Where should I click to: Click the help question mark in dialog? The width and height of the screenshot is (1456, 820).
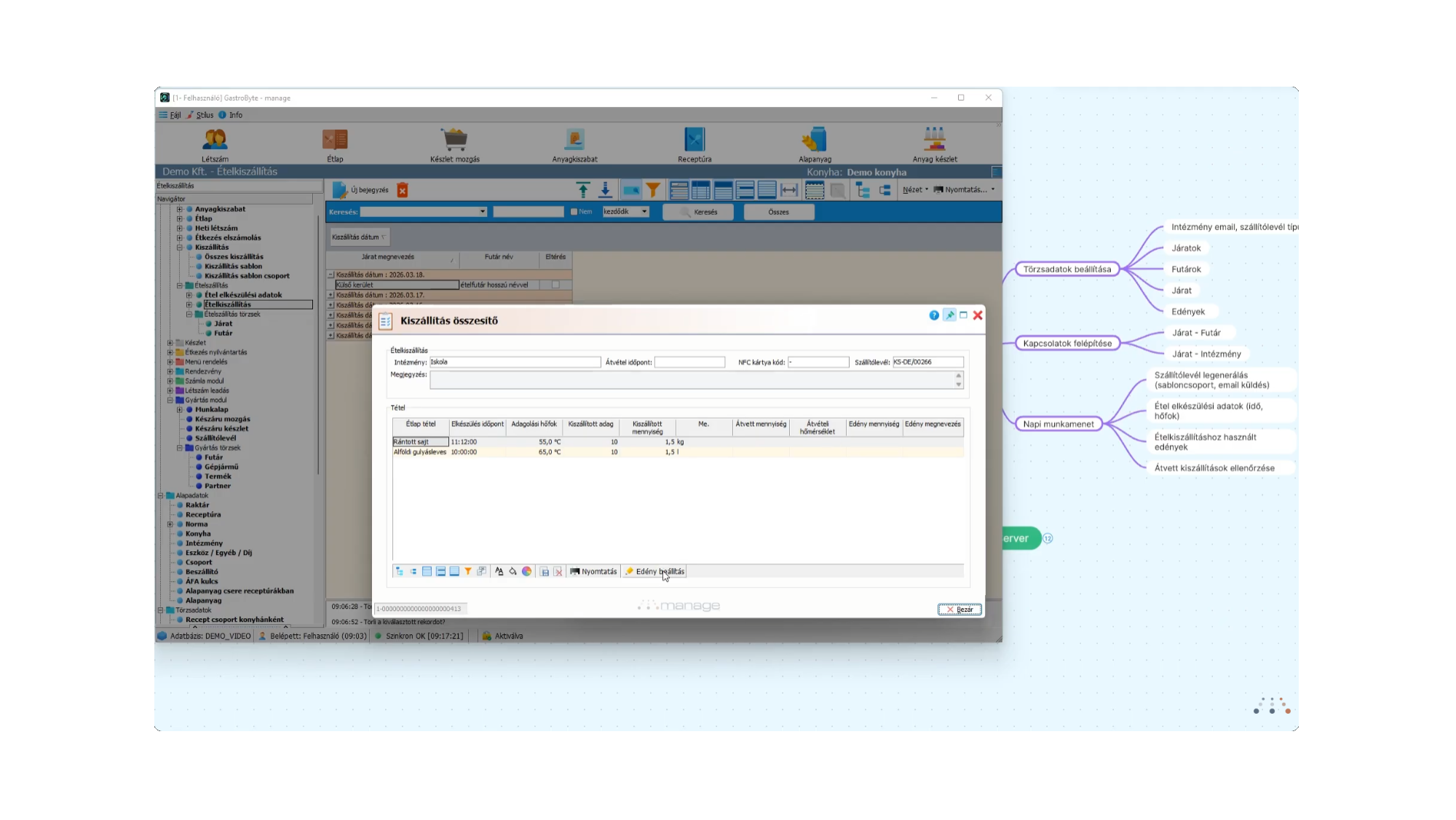point(934,315)
